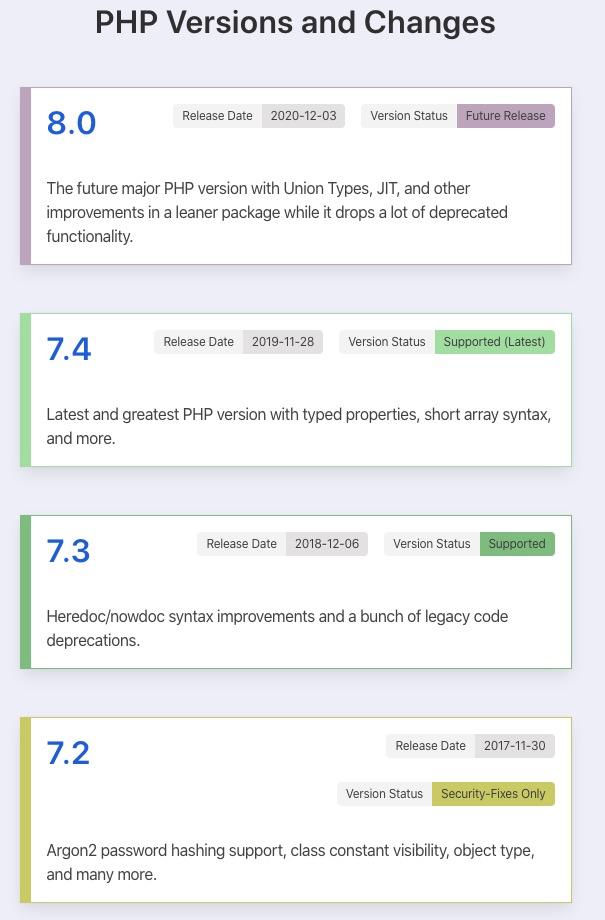Click the Supported (Latest) status badge
Screen dimensions: 605x920
(x=494, y=342)
